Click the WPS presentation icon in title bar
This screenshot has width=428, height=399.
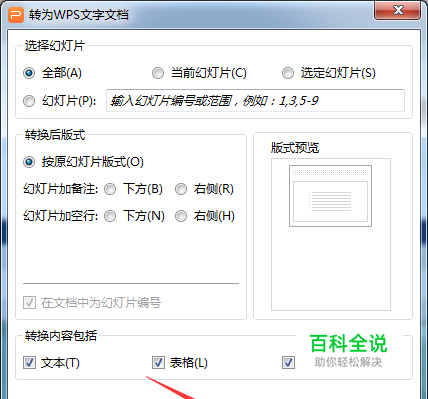click(16, 15)
